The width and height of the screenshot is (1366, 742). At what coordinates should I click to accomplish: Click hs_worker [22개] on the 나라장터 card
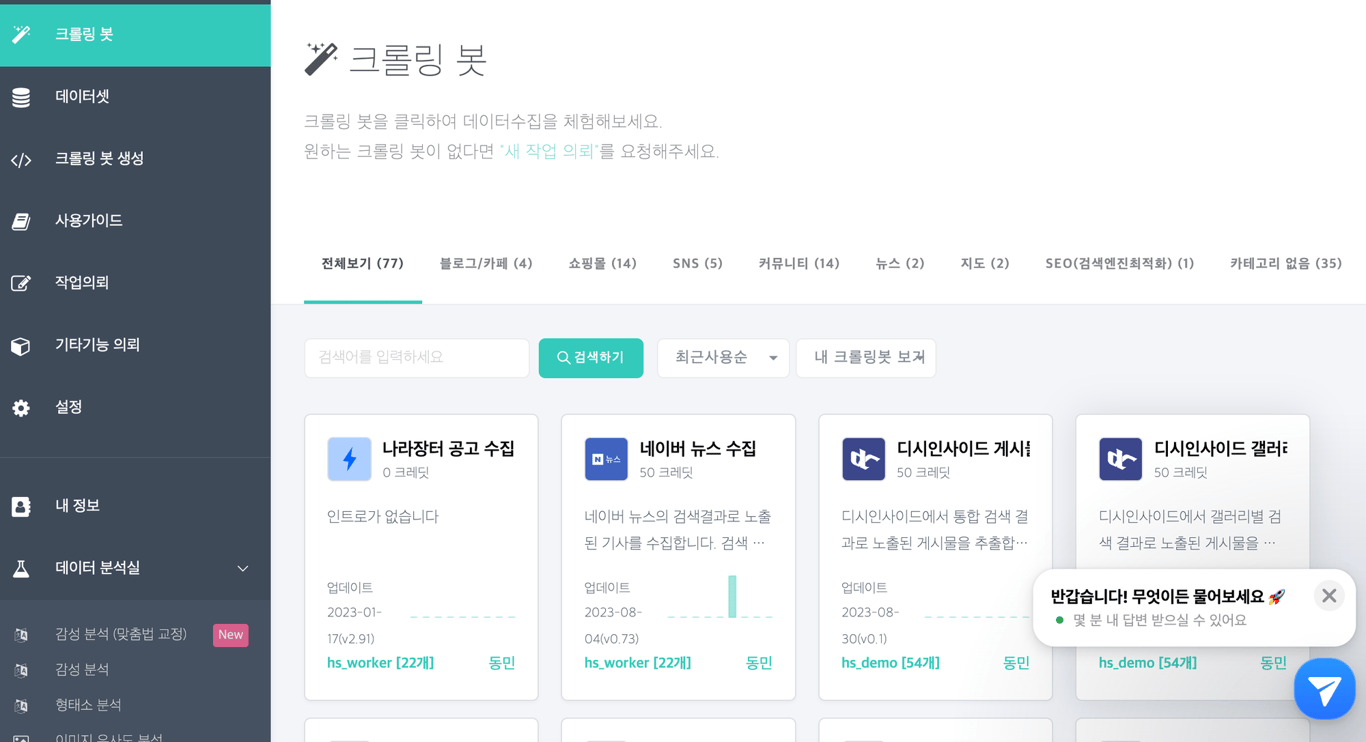pyautogui.click(x=380, y=663)
